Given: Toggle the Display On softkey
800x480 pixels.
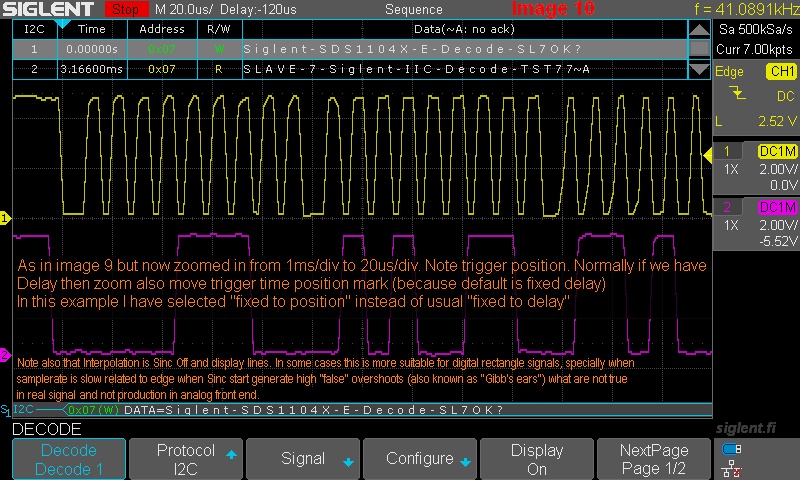Looking at the screenshot, I should (537, 459).
